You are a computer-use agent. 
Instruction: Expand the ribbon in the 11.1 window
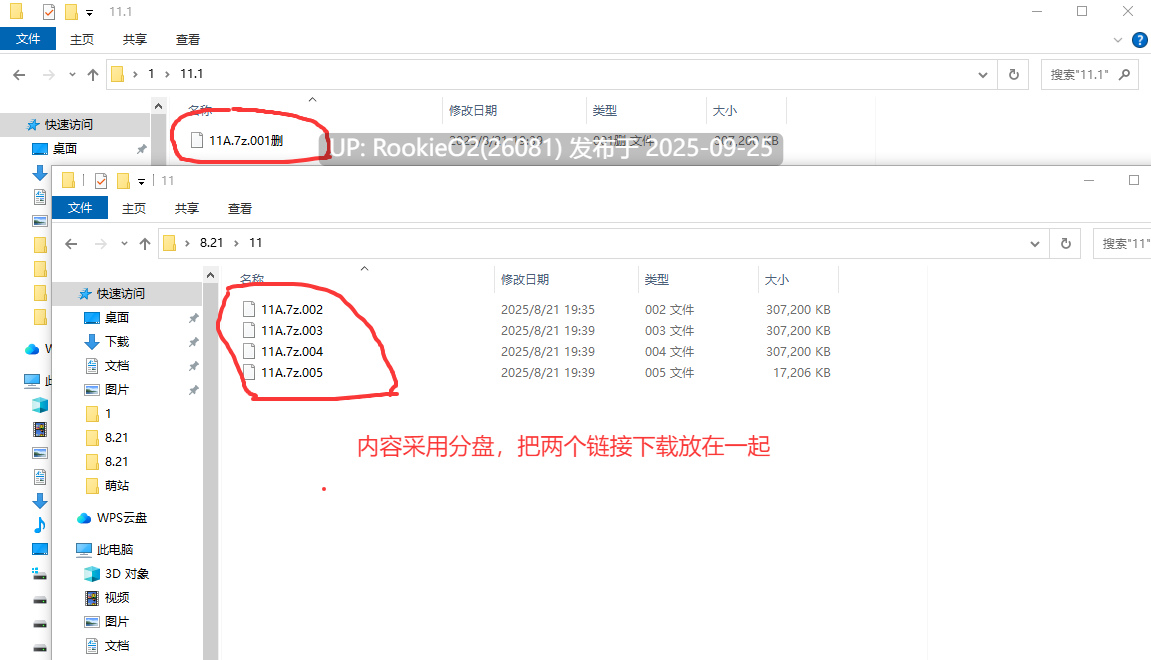[x=1117, y=40]
